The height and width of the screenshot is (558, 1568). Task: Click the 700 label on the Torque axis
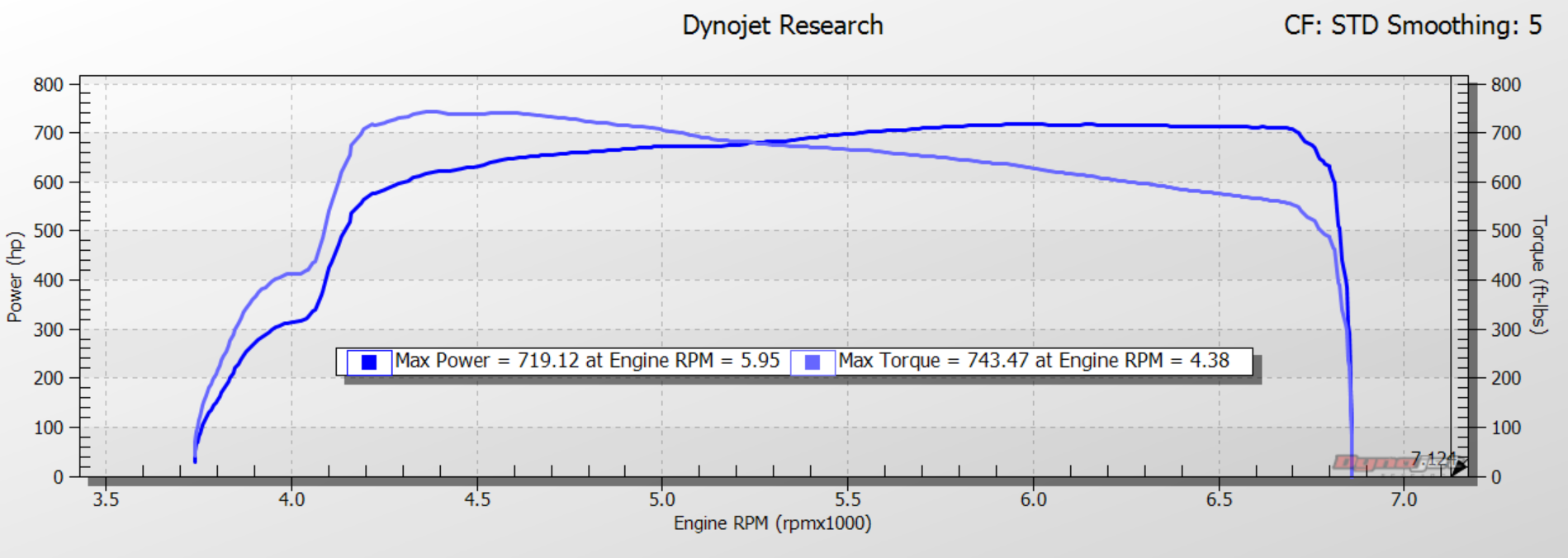point(1505,133)
